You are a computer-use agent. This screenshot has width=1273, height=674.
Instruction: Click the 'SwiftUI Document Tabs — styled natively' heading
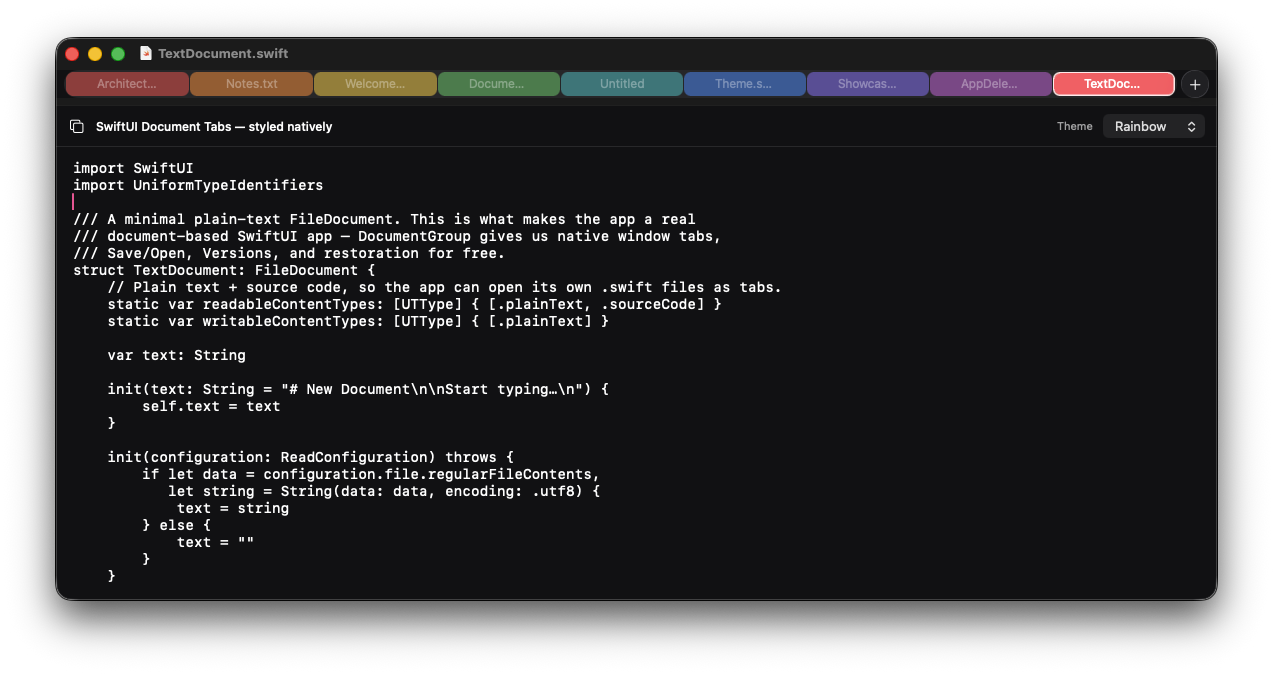[214, 126]
